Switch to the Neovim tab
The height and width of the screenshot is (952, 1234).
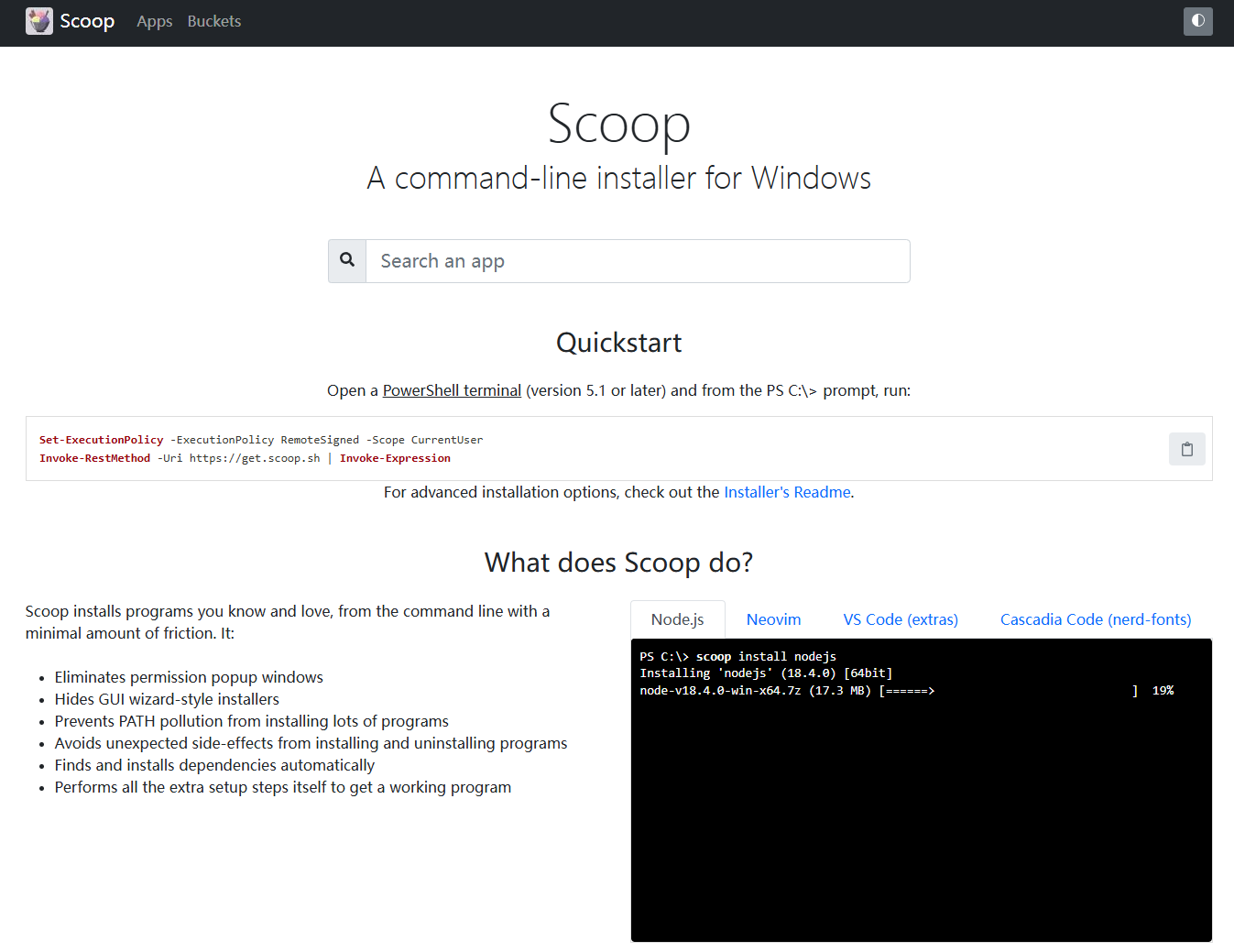click(773, 619)
